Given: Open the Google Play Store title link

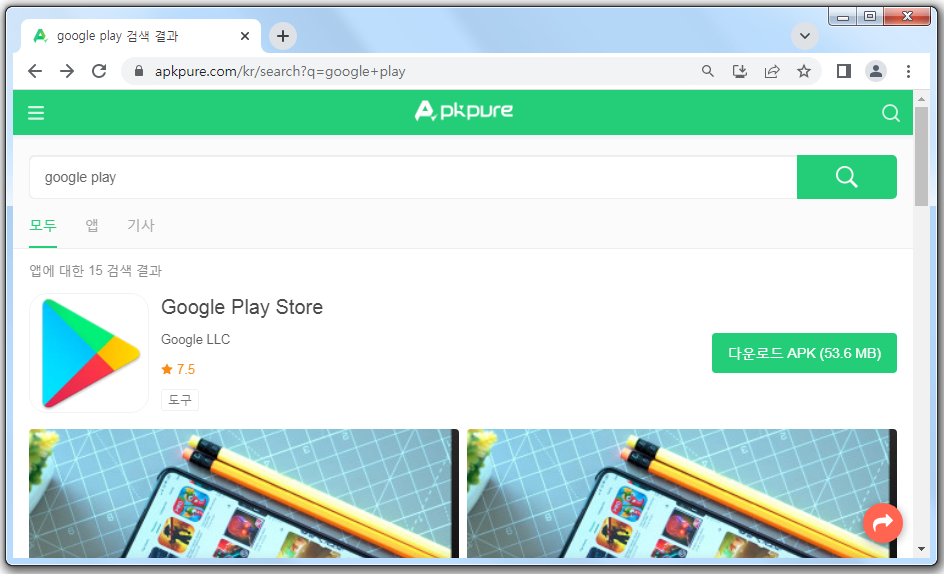Looking at the screenshot, I should (242, 307).
